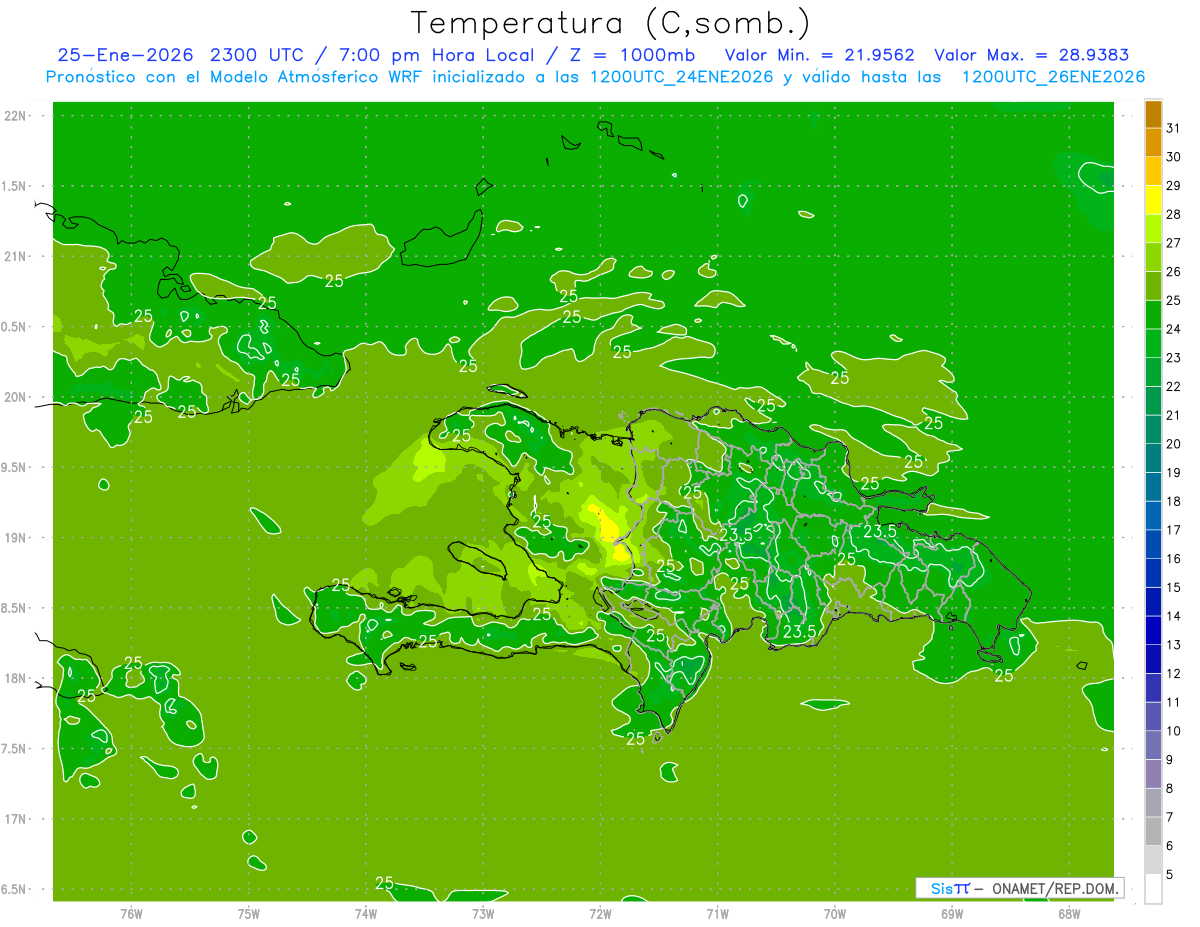Click the 19N latitude axis label

point(16,538)
